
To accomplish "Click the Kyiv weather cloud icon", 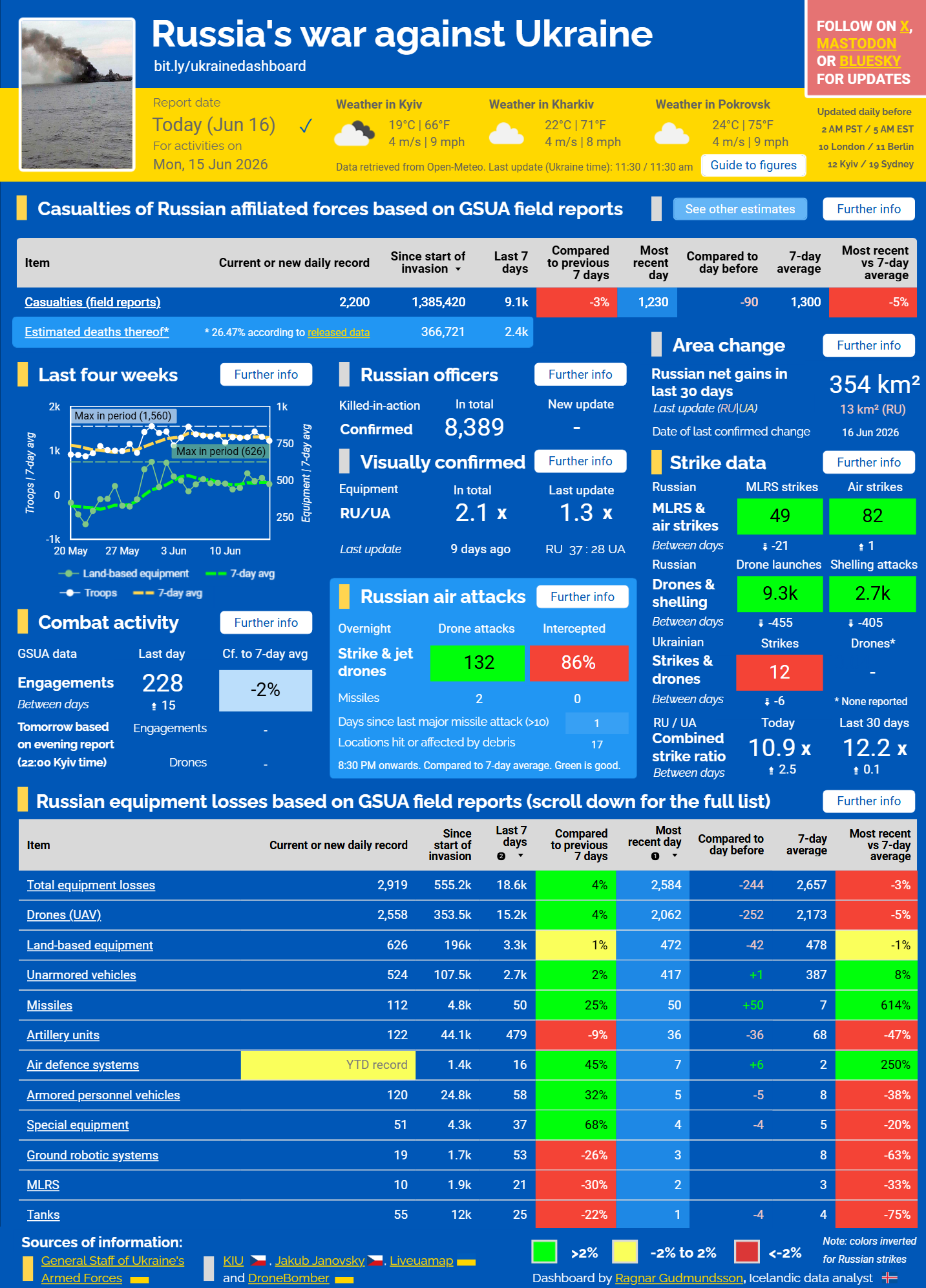I will 354,133.
